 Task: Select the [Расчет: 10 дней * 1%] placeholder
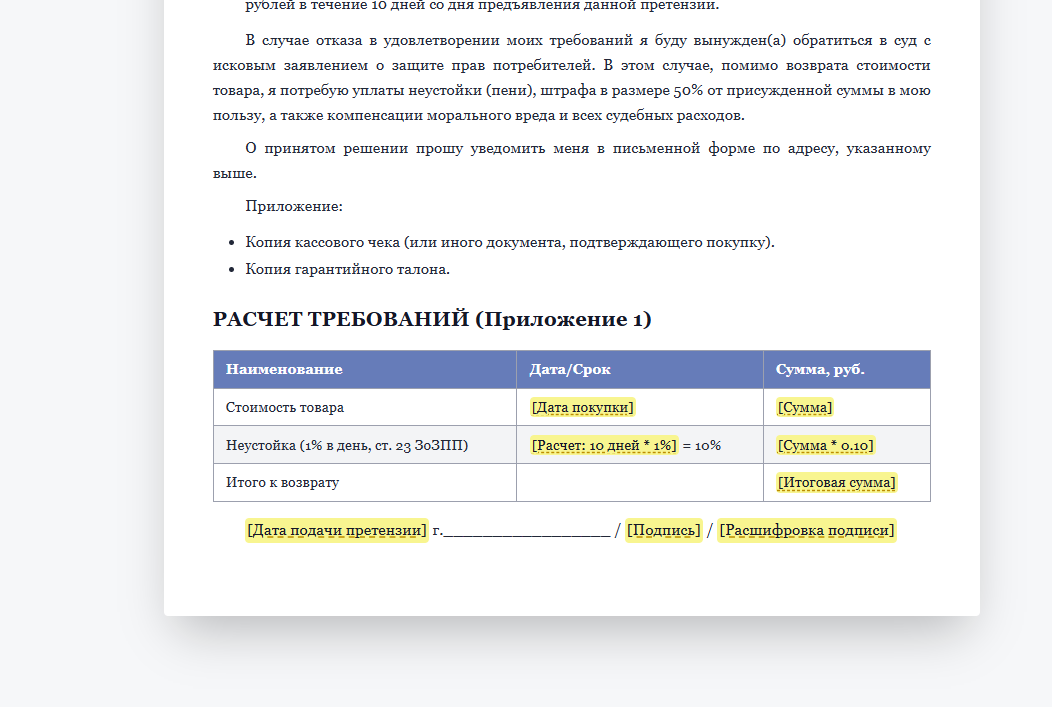click(604, 445)
